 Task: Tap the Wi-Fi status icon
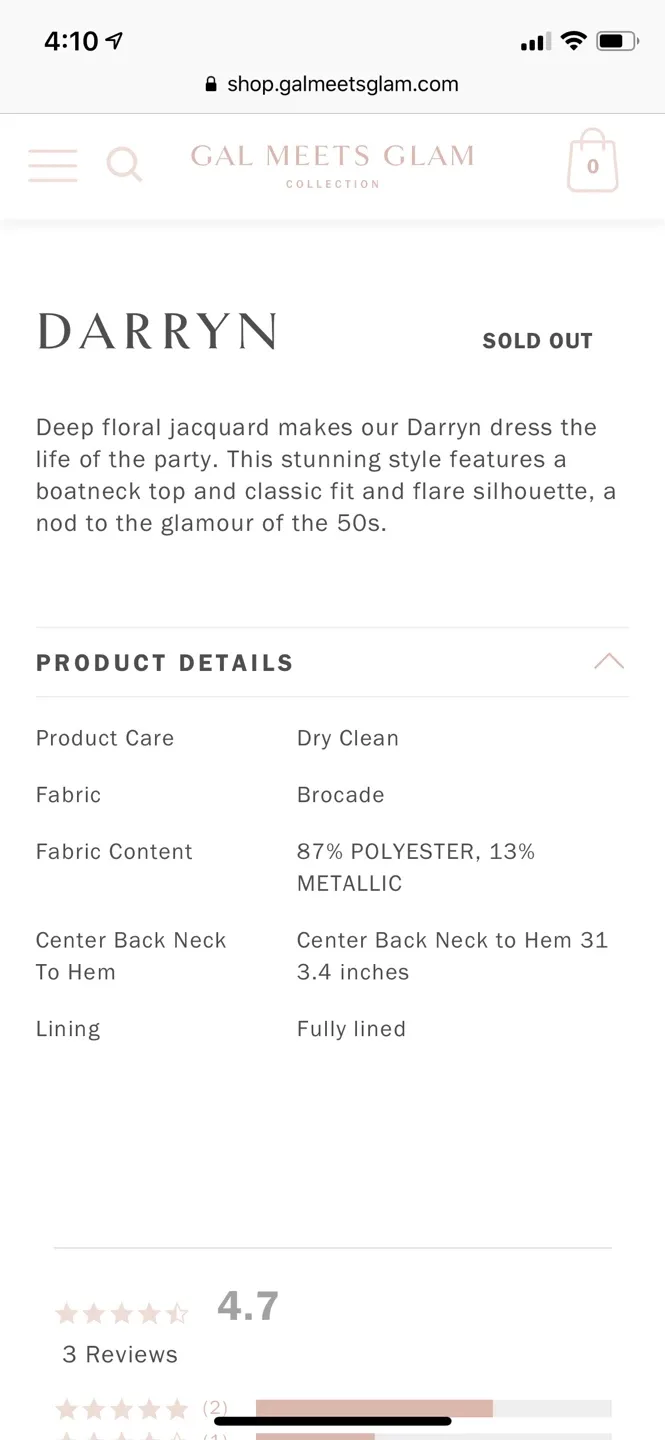572,41
